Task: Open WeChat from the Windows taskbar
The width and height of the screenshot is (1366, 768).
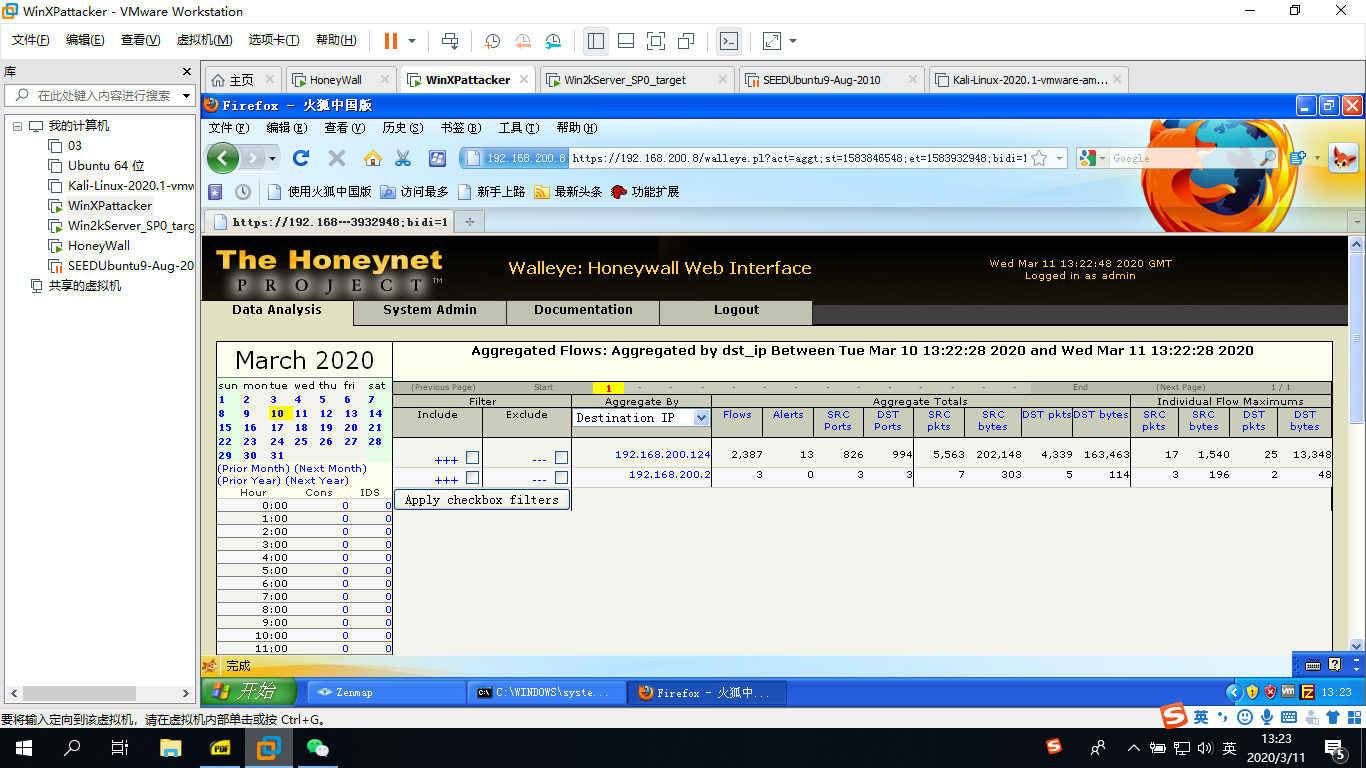Action: [317, 748]
